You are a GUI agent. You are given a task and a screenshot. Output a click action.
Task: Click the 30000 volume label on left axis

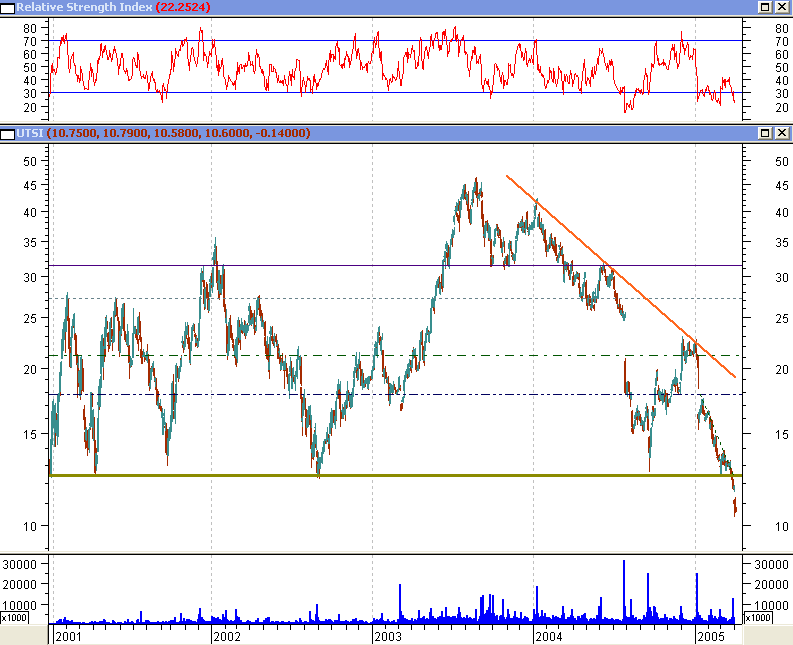click(x=19, y=565)
